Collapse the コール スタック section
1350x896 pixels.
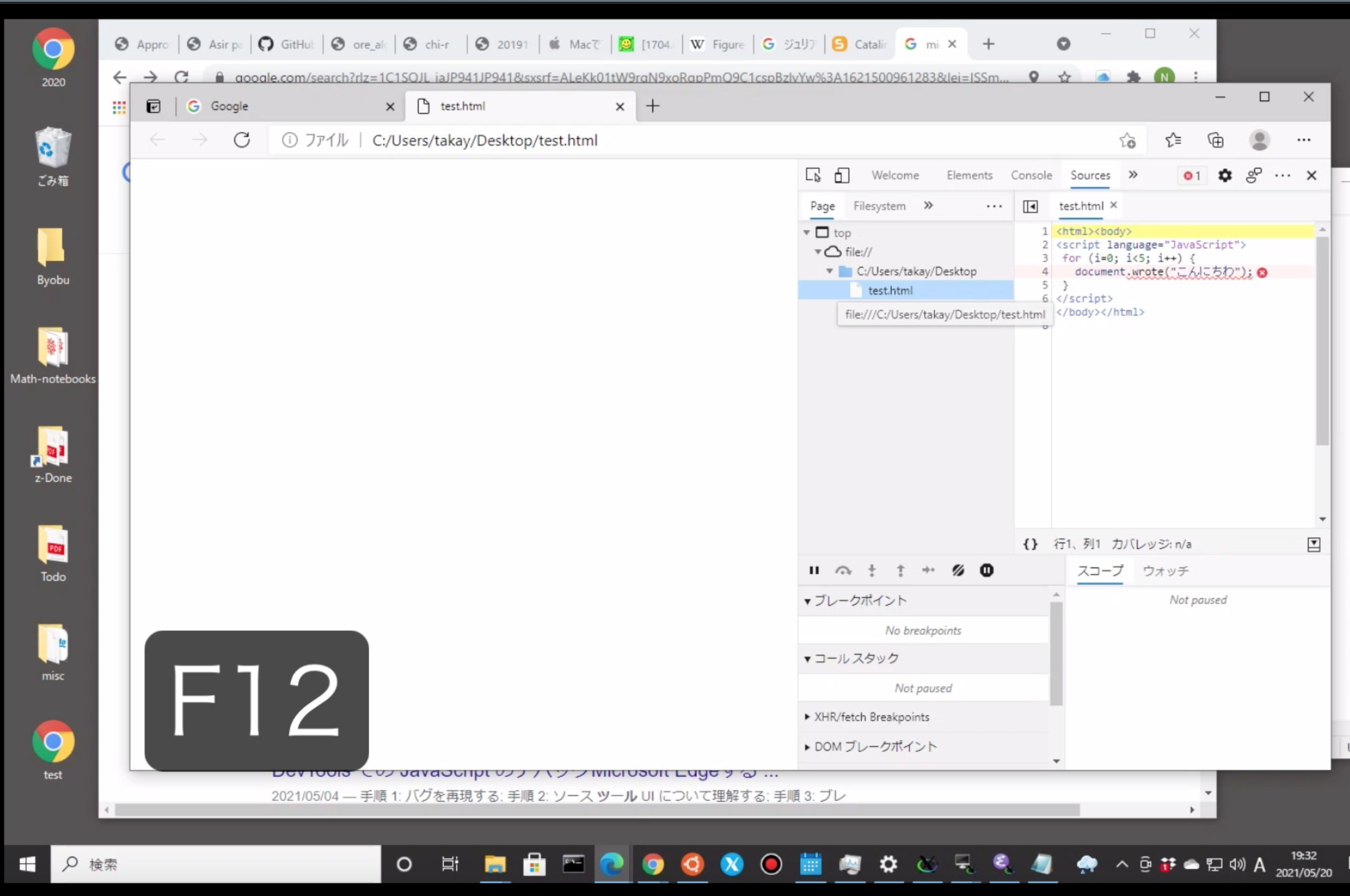[x=807, y=659]
